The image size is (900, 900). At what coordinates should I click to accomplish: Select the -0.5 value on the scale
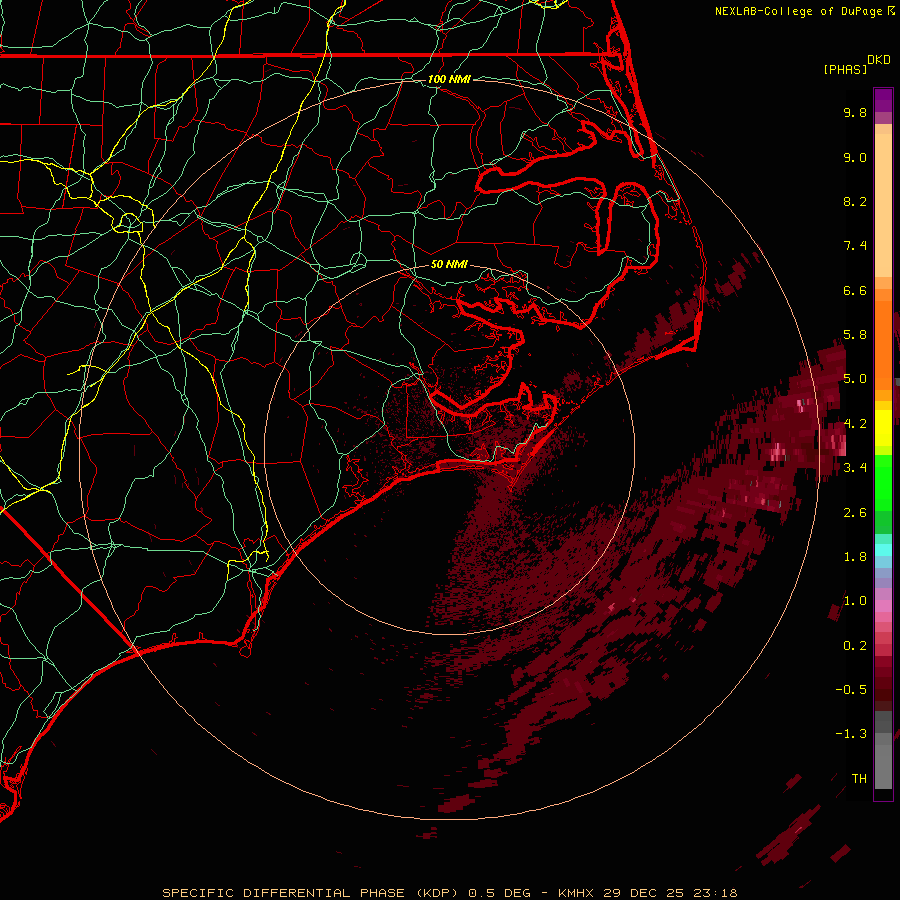pyautogui.click(x=851, y=690)
